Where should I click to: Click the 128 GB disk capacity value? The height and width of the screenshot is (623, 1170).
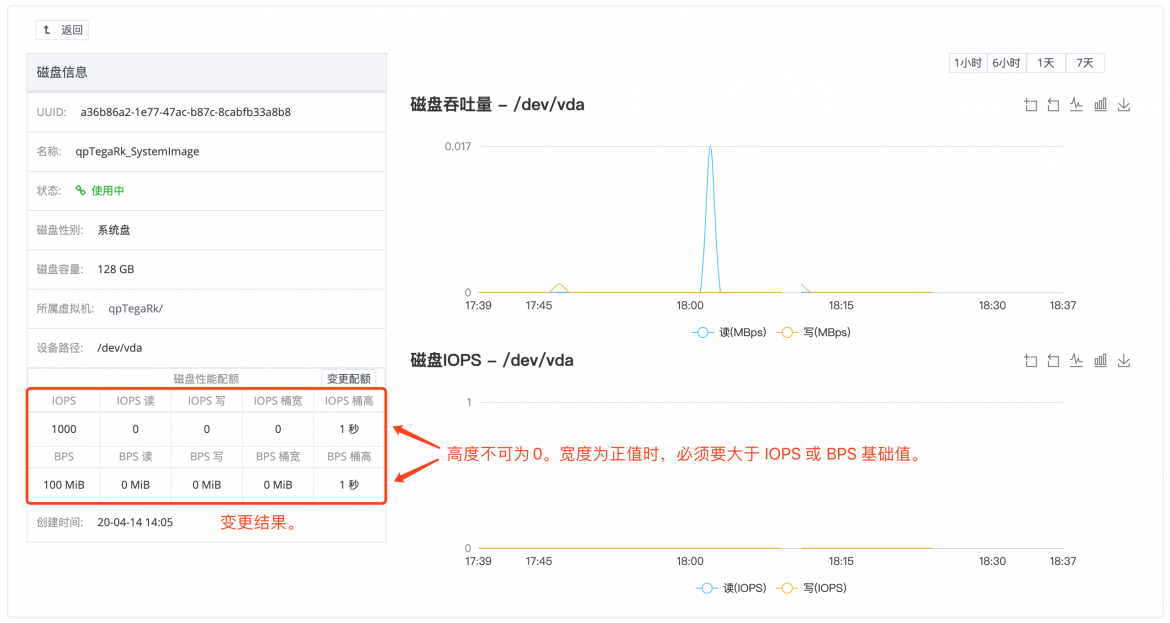tap(116, 269)
